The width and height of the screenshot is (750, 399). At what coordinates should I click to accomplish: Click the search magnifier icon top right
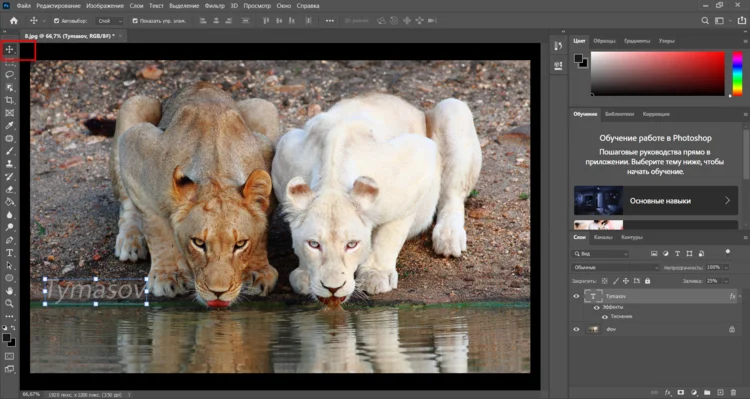(705, 21)
